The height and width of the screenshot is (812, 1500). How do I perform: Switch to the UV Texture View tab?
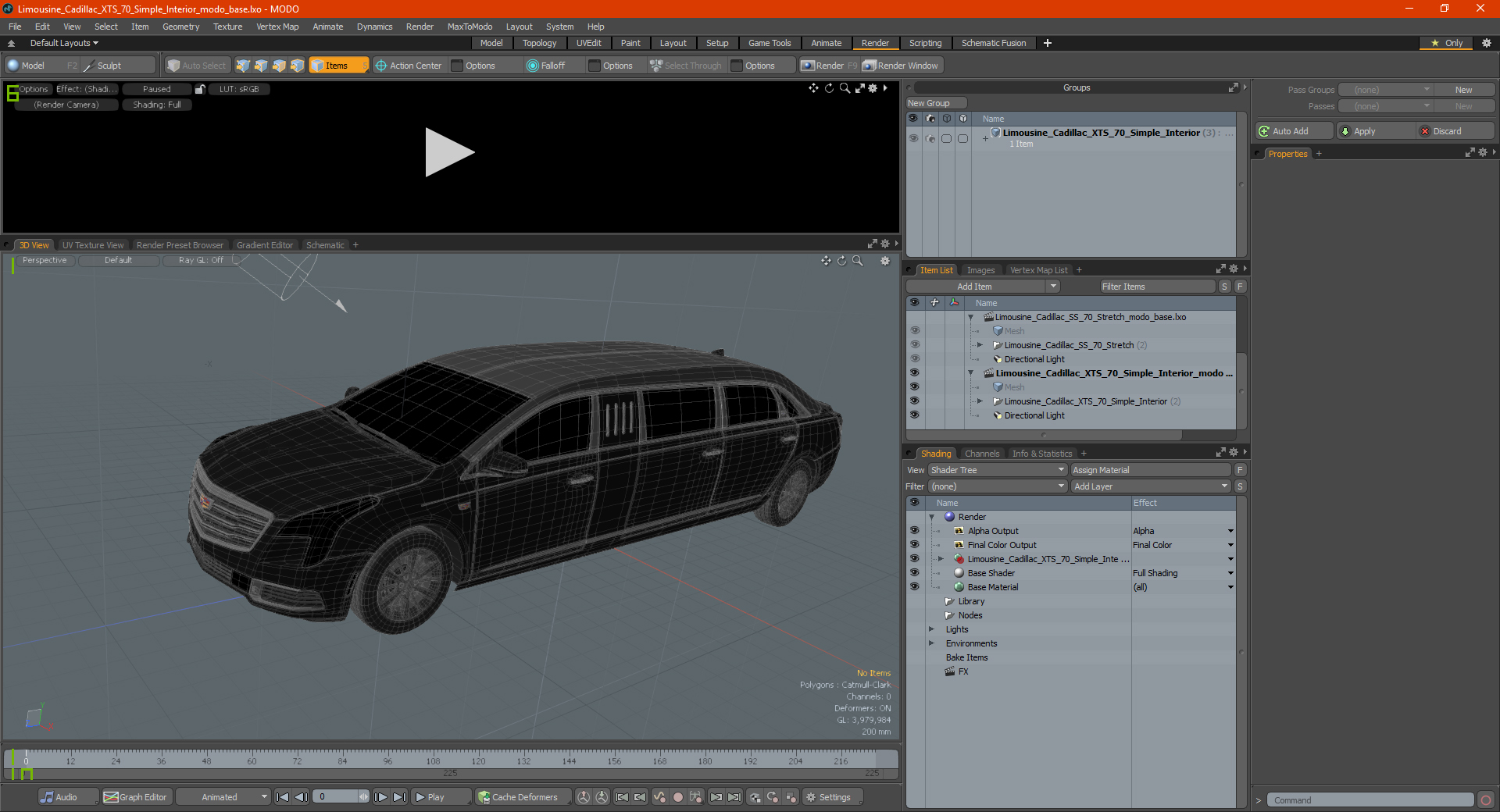(93, 245)
